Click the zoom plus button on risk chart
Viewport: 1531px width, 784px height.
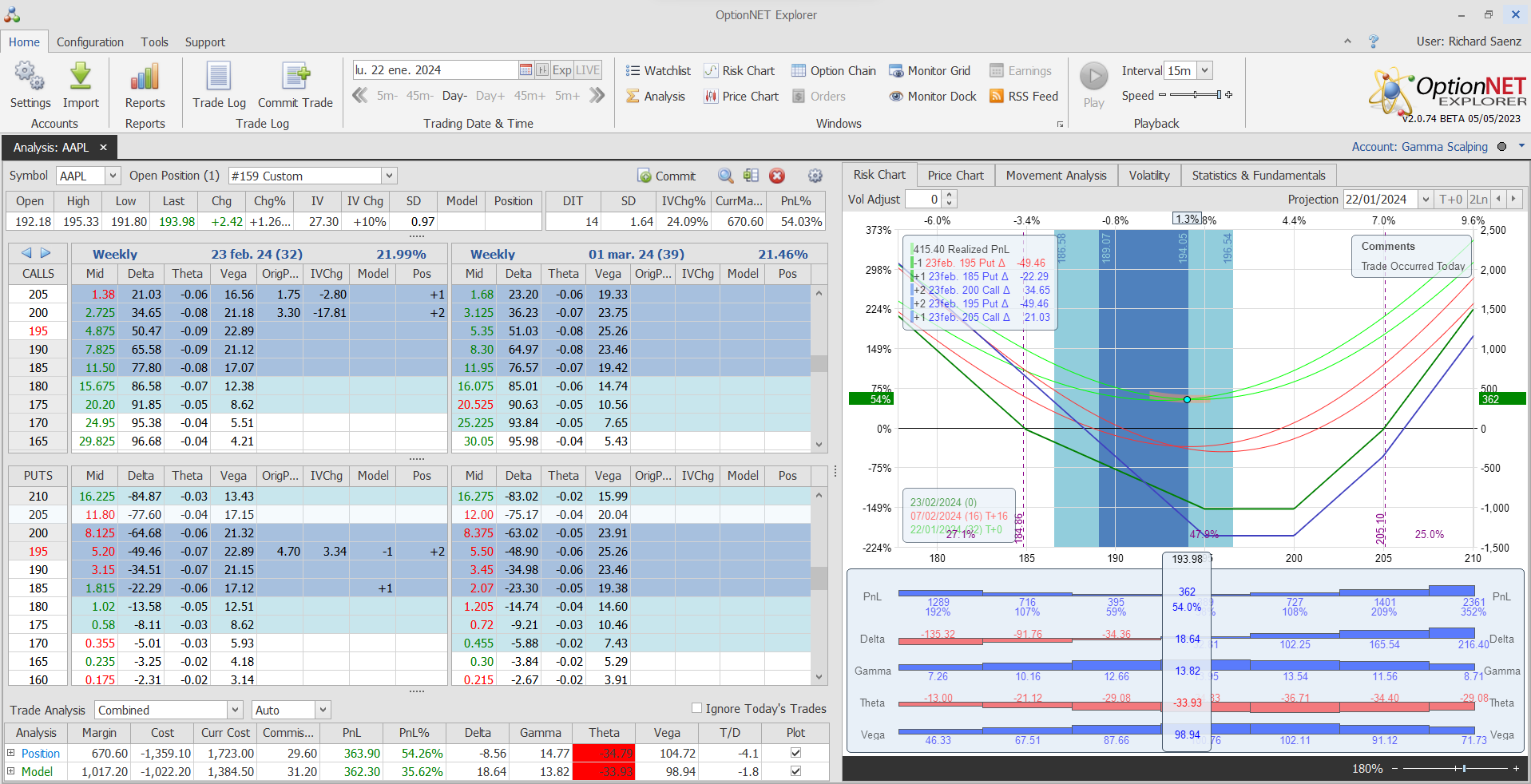[1516, 768]
